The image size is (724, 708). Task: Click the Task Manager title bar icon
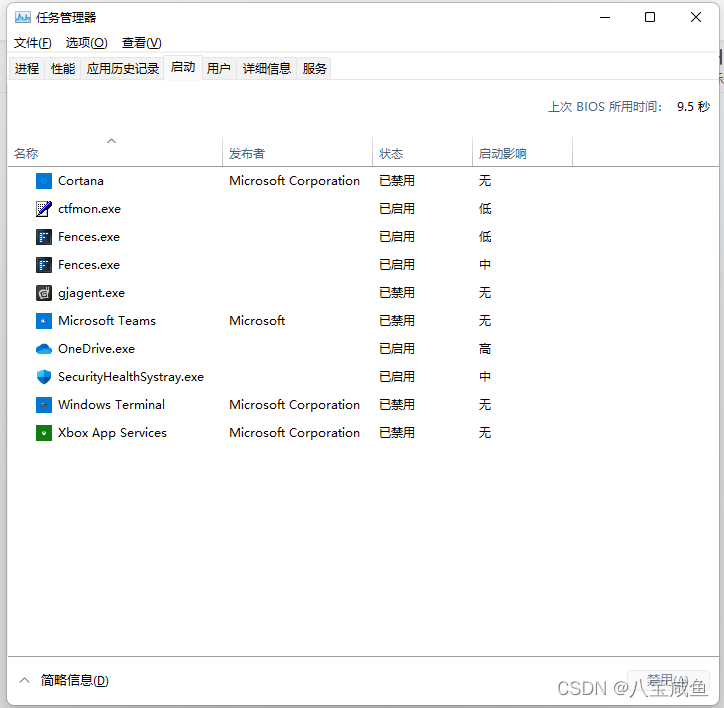(22, 18)
